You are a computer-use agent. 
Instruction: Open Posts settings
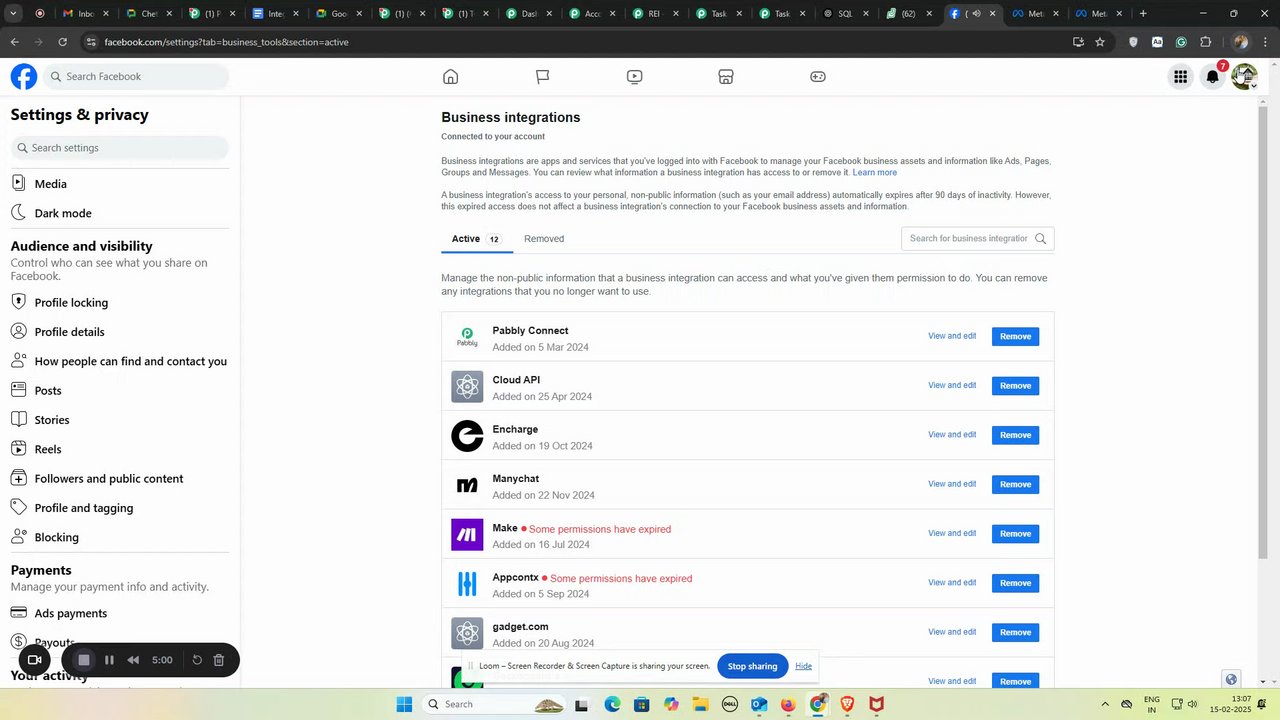pos(120,391)
